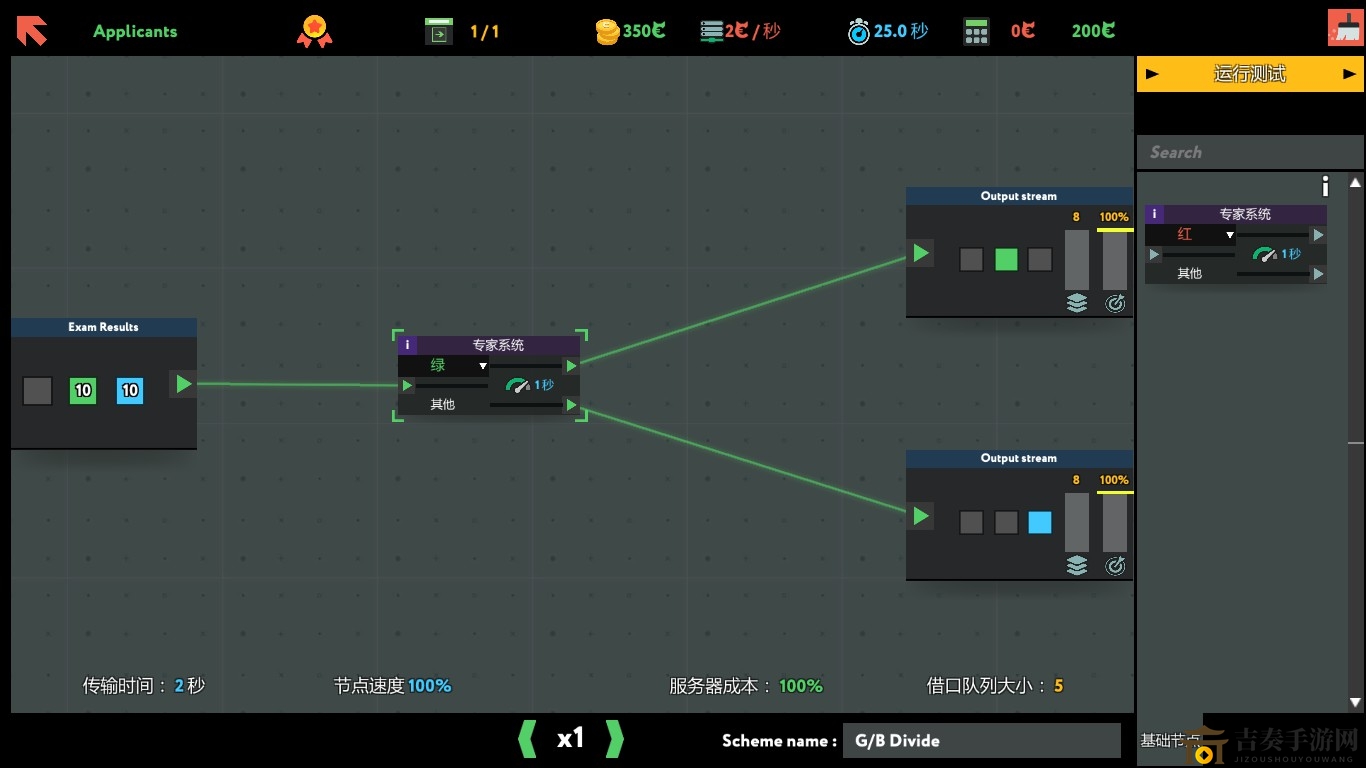Click the broom clear-scheme icon

pos(1345,28)
